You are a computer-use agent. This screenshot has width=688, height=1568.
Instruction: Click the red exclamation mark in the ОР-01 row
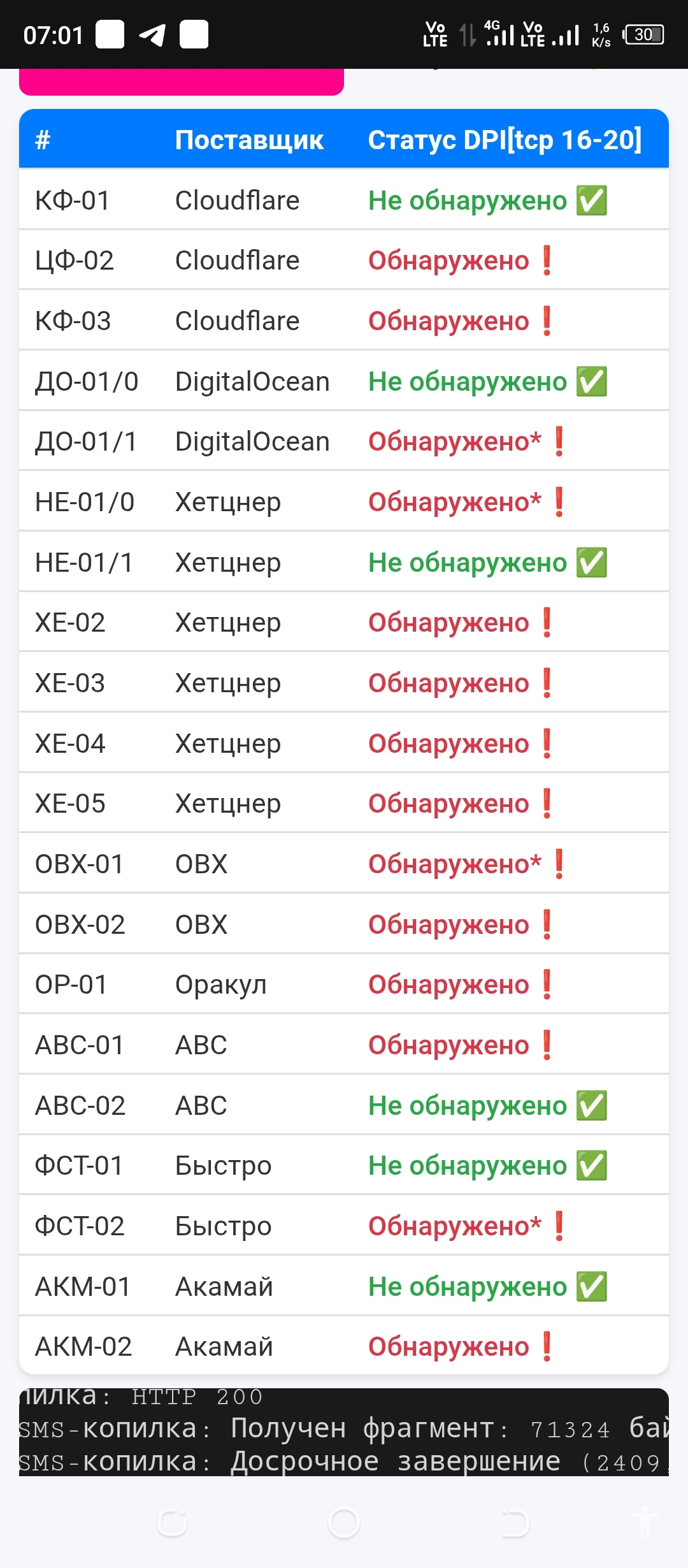click(547, 985)
